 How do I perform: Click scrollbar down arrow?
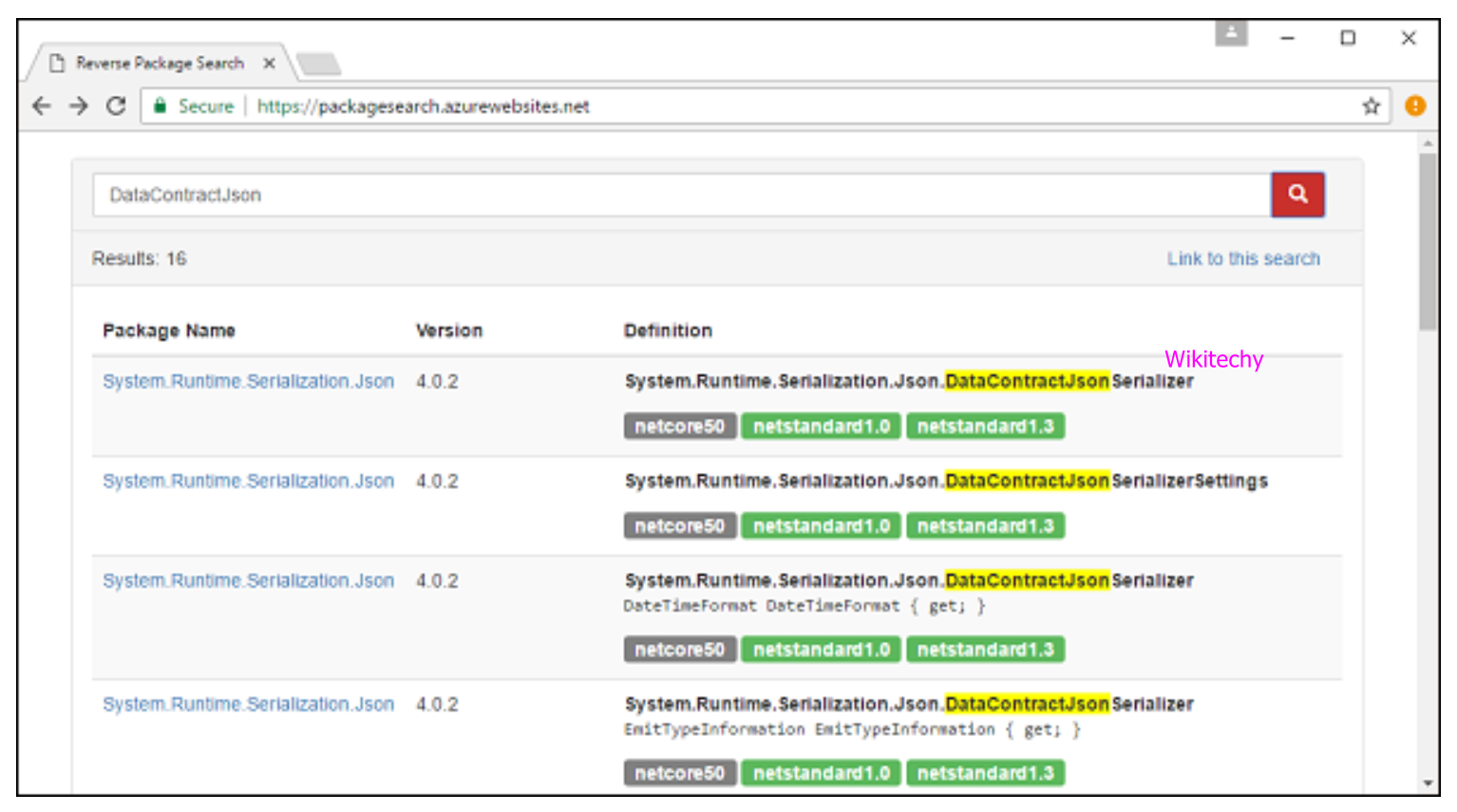click(1428, 784)
